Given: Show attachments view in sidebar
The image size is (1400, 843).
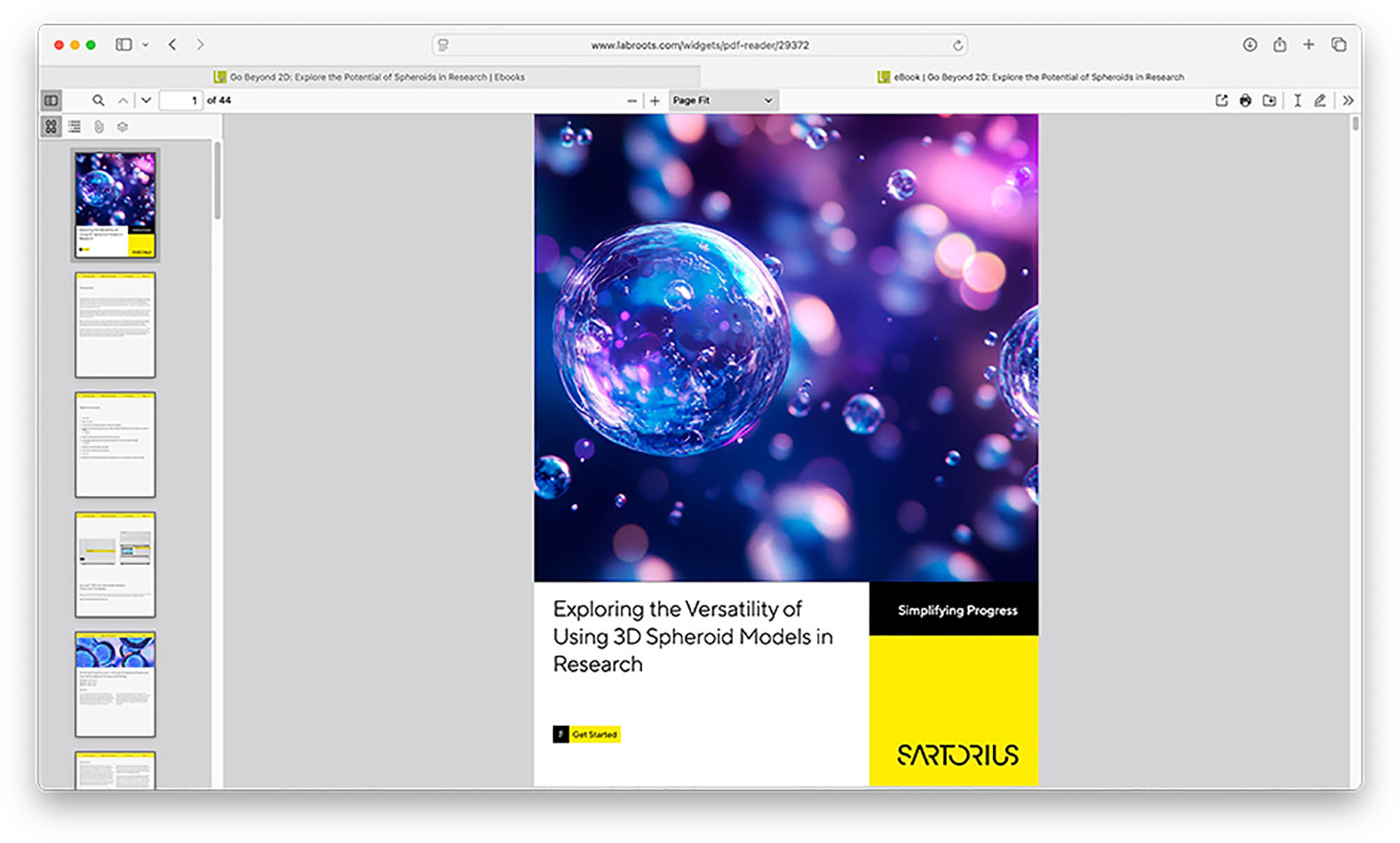Looking at the screenshot, I should [99, 127].
